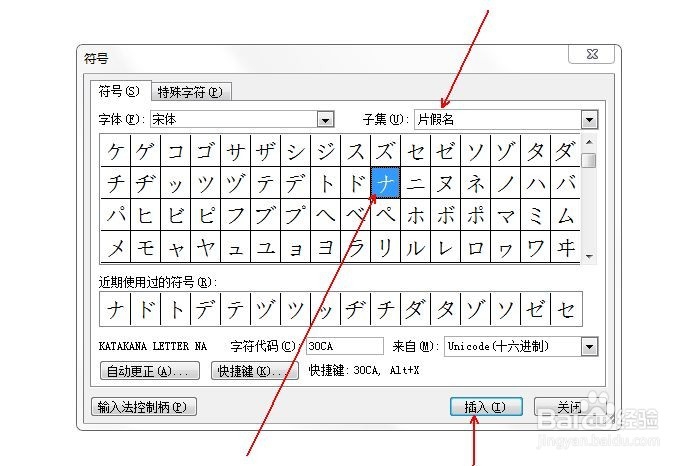700x466 pixels.
Task: Select the モ symbol in the grid
Action: [x=146, y=247]
